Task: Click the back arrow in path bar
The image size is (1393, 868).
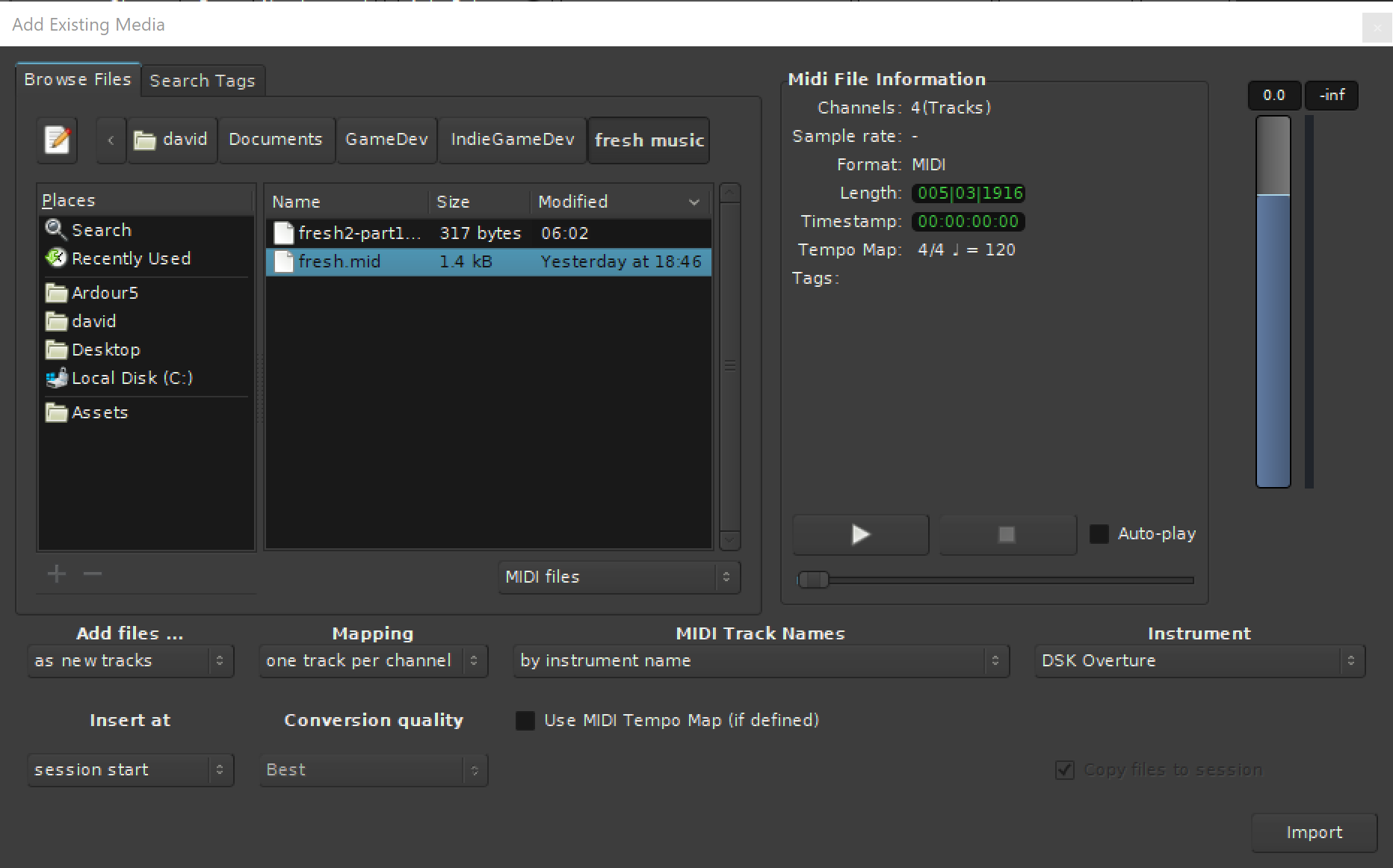Action: [111, 140]
